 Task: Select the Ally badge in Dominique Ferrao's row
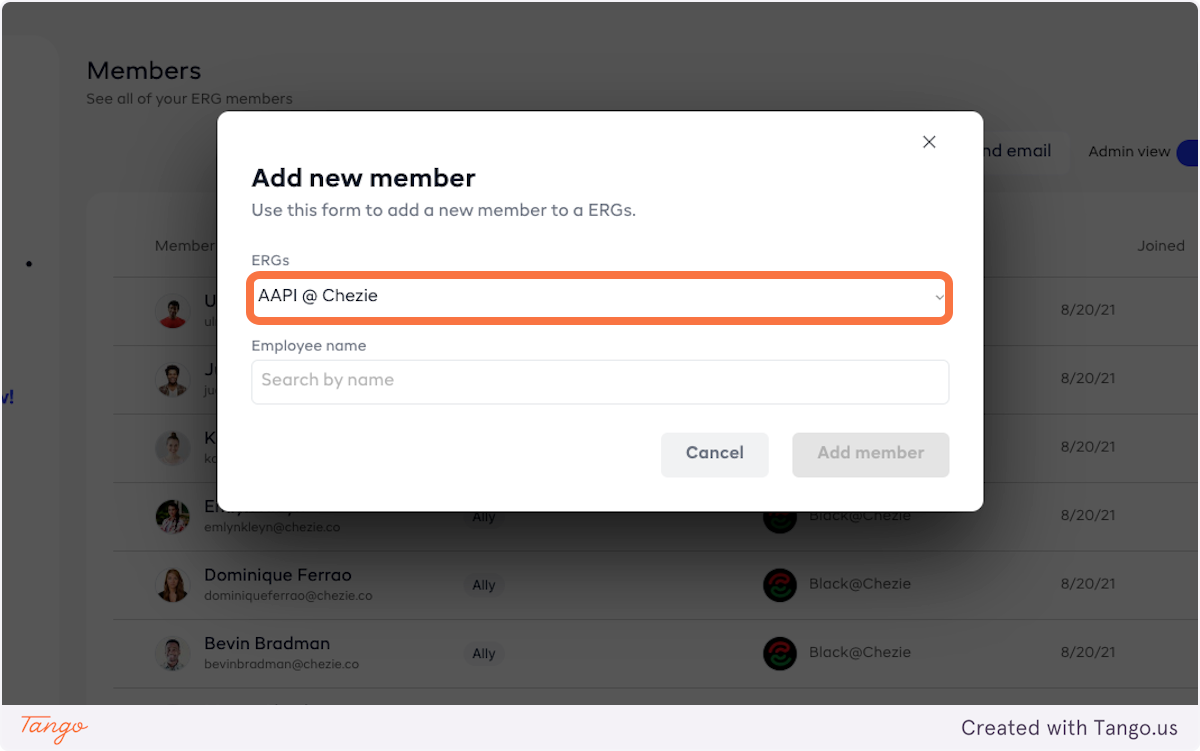484,585
